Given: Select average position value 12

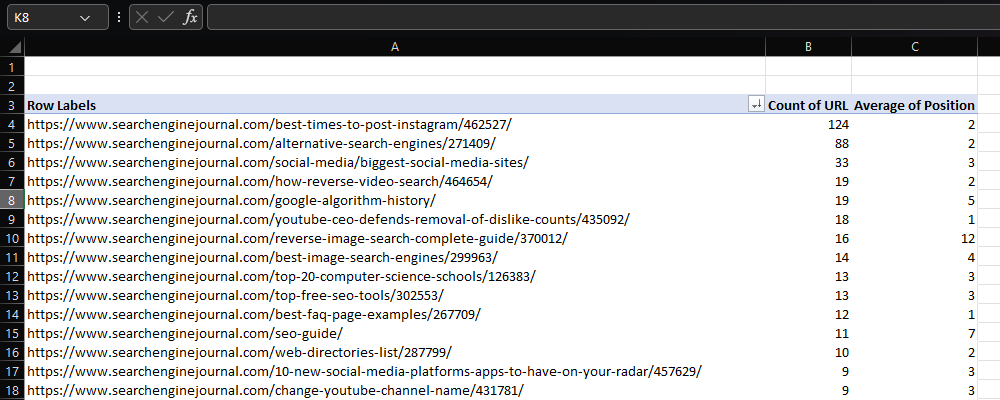Looking at the screenshot, I should tap(915, 239).
